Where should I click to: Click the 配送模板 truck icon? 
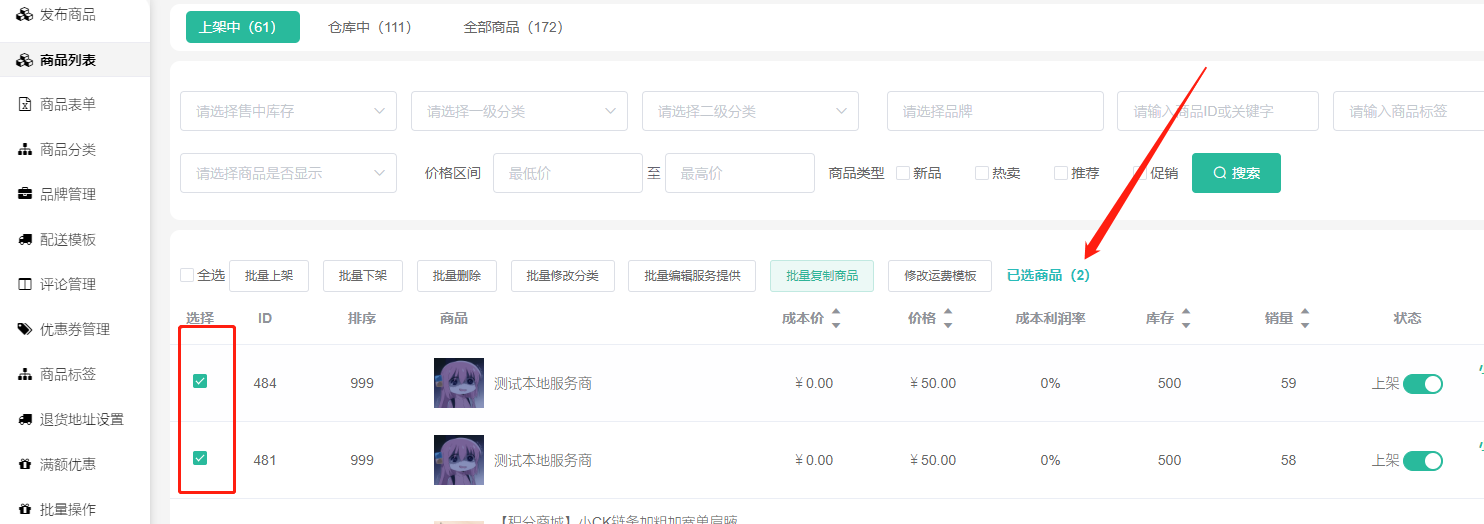pyautogui.click(x=25, y=240)
